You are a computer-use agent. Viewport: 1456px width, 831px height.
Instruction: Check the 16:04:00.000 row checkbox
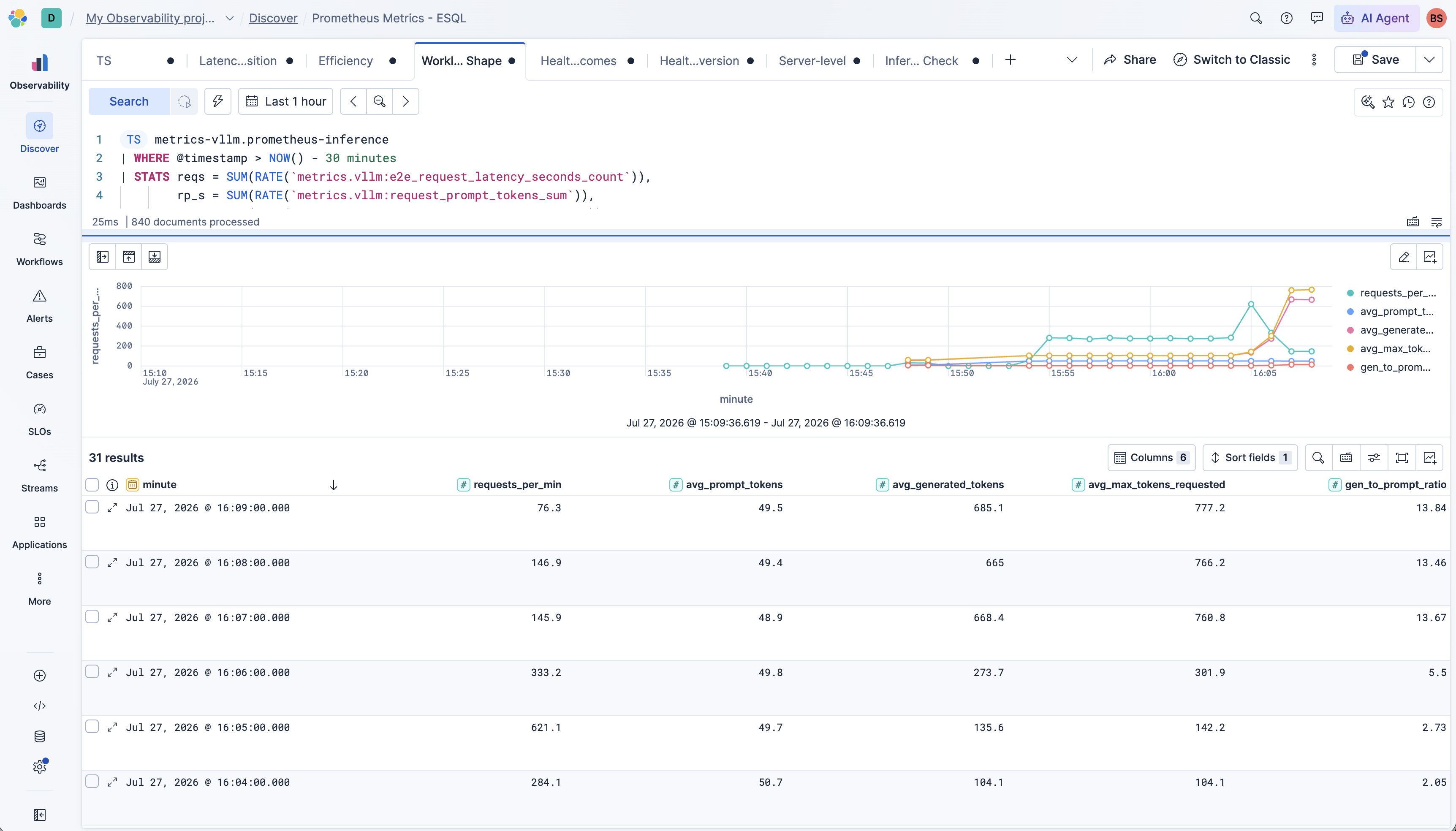92,781
